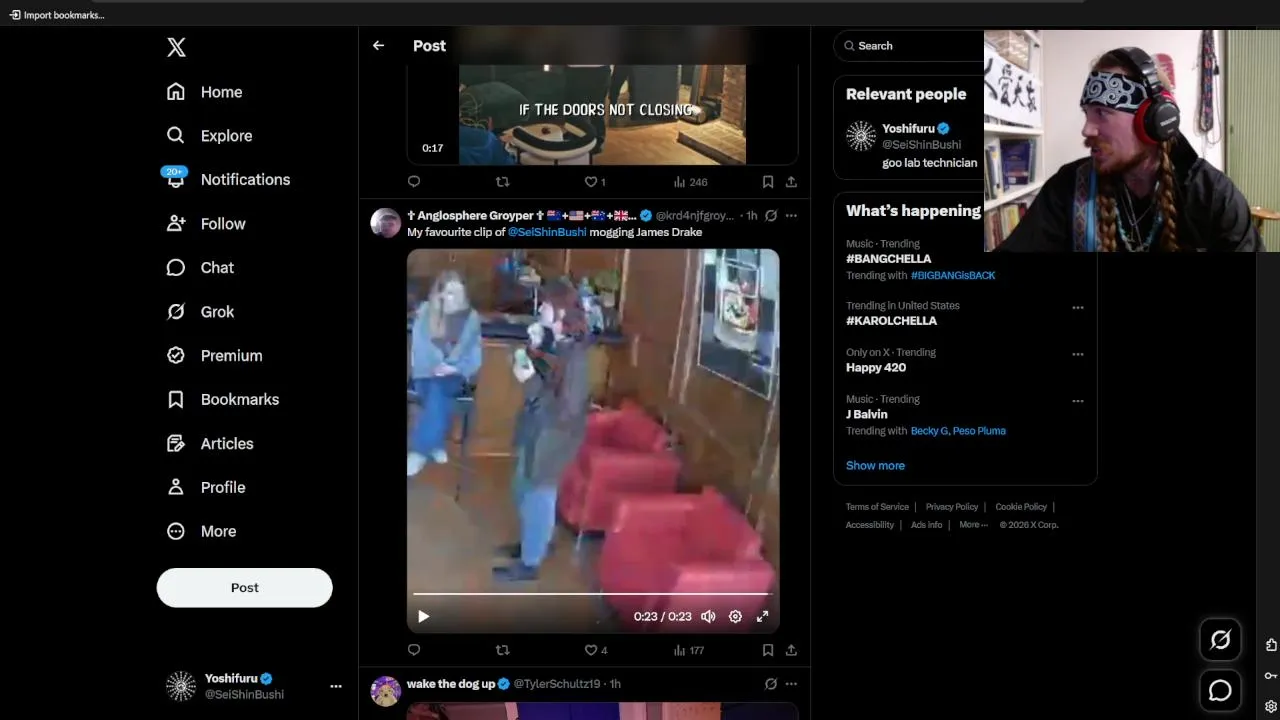
Task: Open the Accessibility footer link
Action: click(870, 525)
